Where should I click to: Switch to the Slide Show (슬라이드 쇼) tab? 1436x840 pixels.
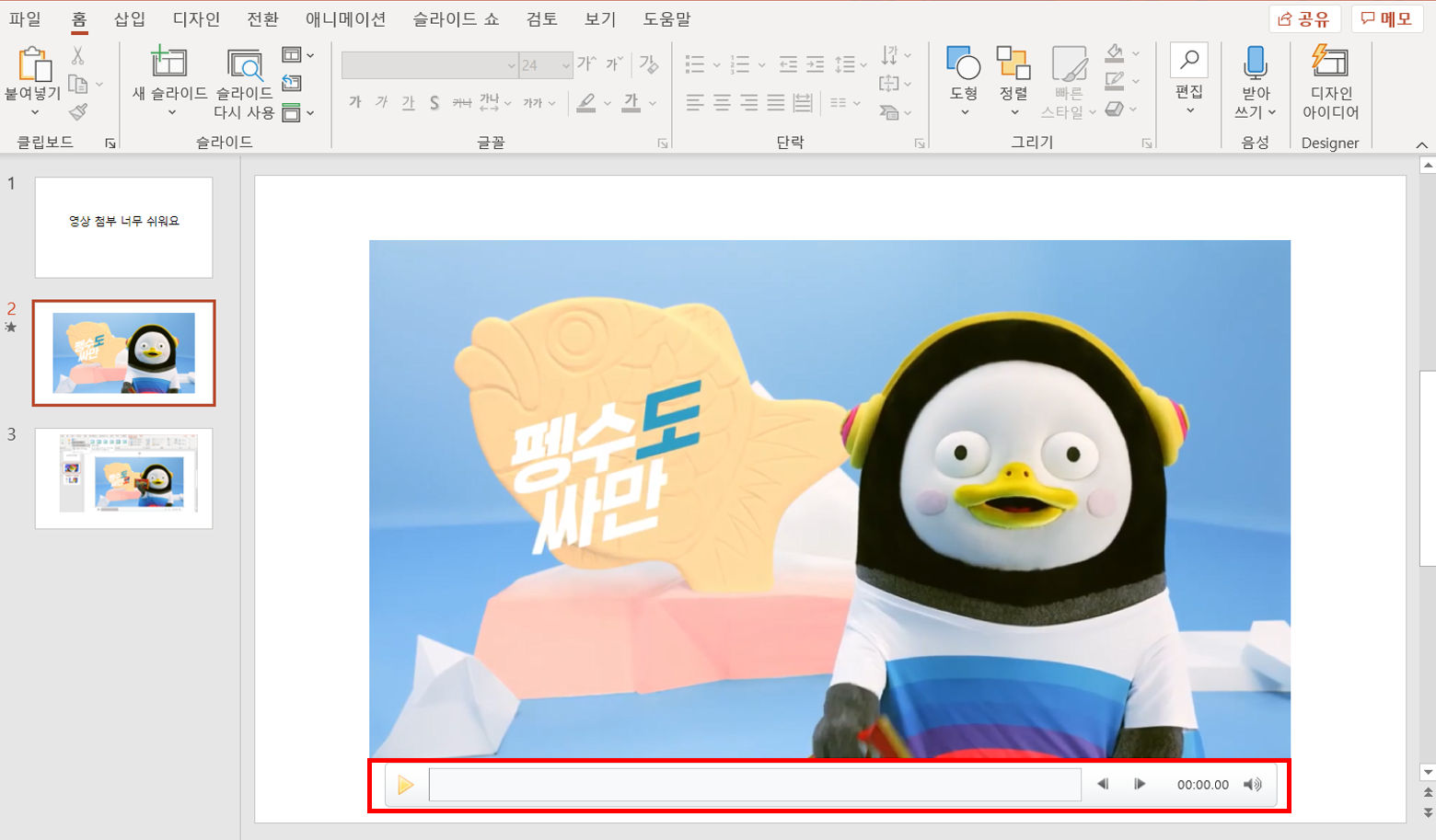pos(456,18)
